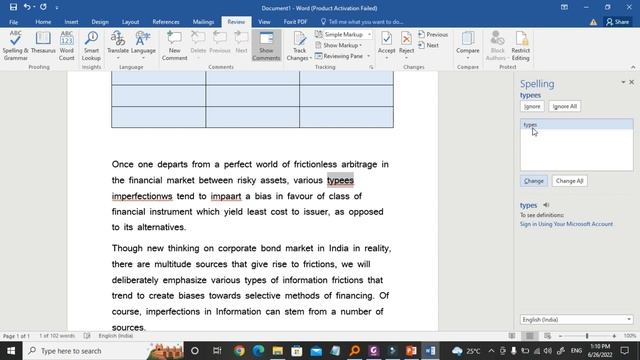Switch to Print Layout view
640x360 pixels.
(x=529, y=336)
